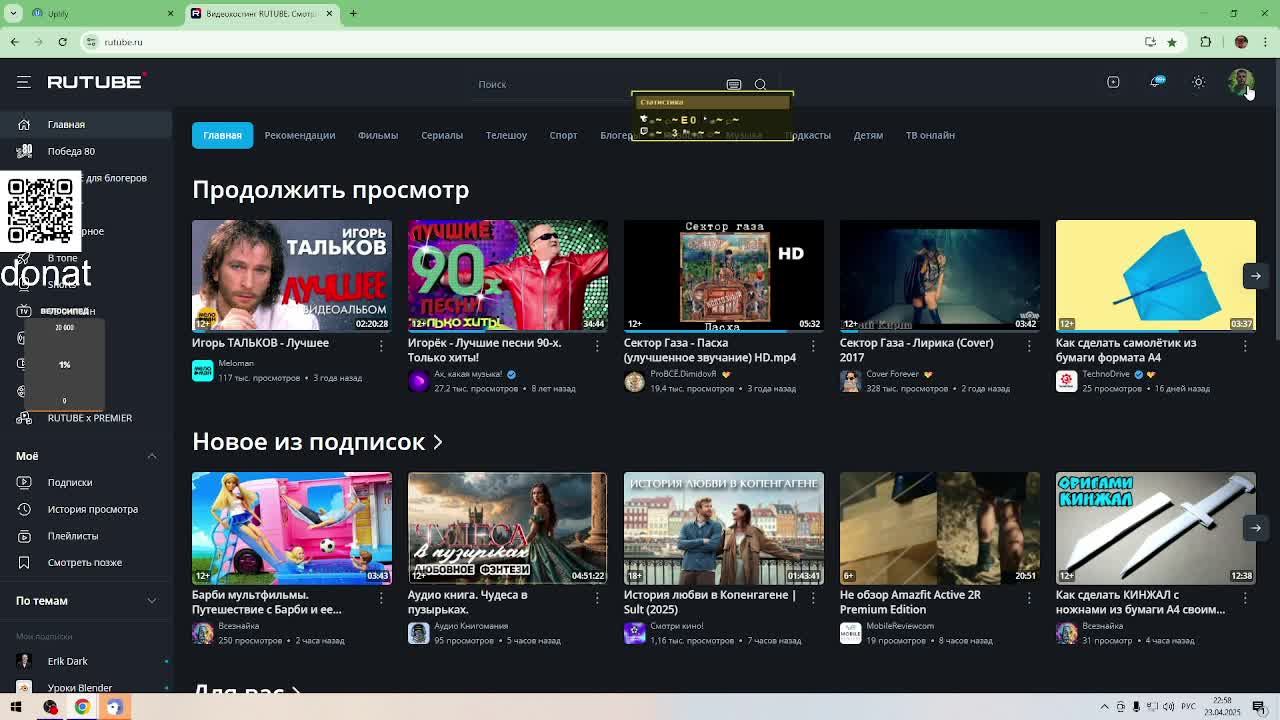Go back with browser back arrow
This screenshot has height=720, width=1280.
[x=14, y=42]
